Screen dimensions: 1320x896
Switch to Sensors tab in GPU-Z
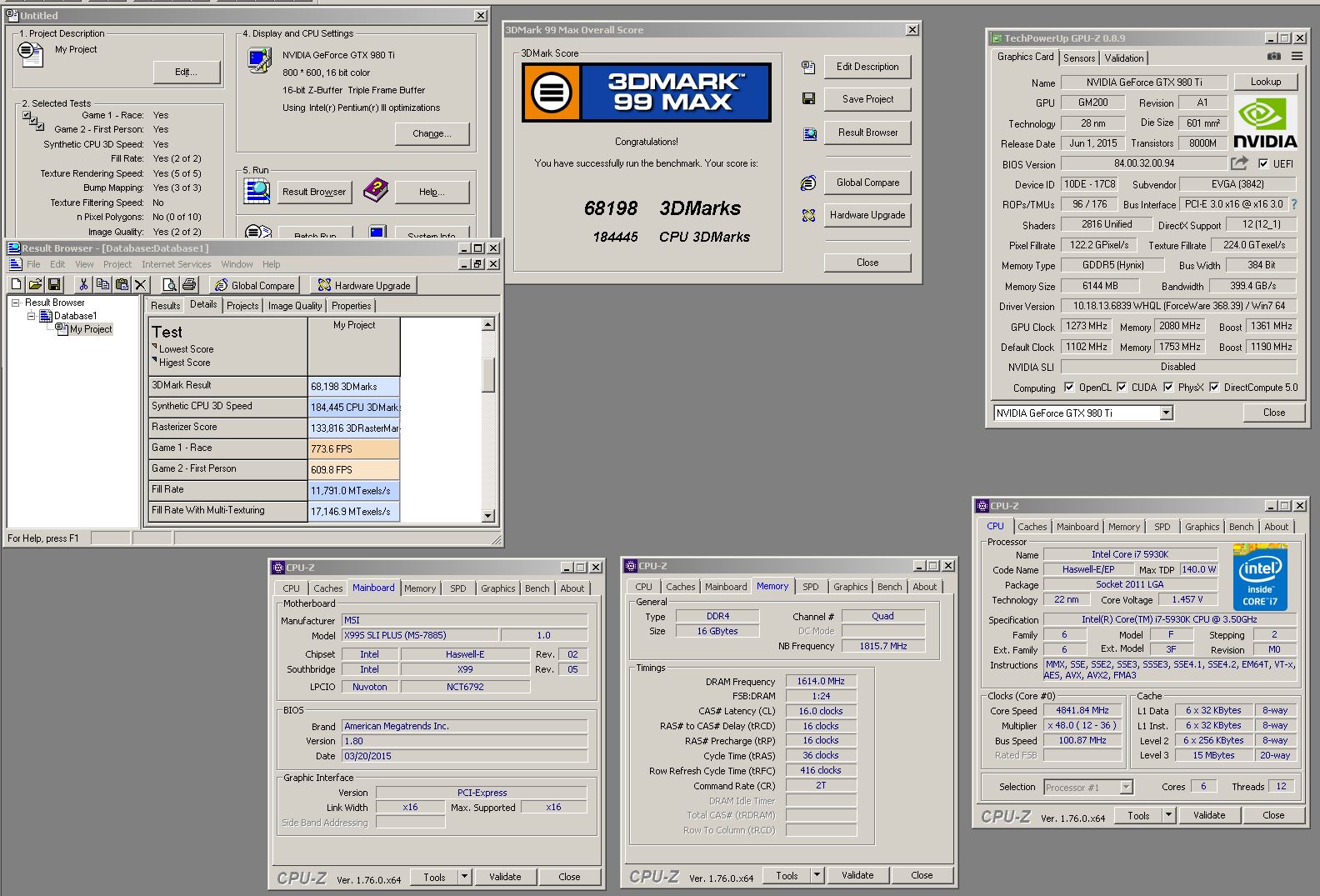1079,58
